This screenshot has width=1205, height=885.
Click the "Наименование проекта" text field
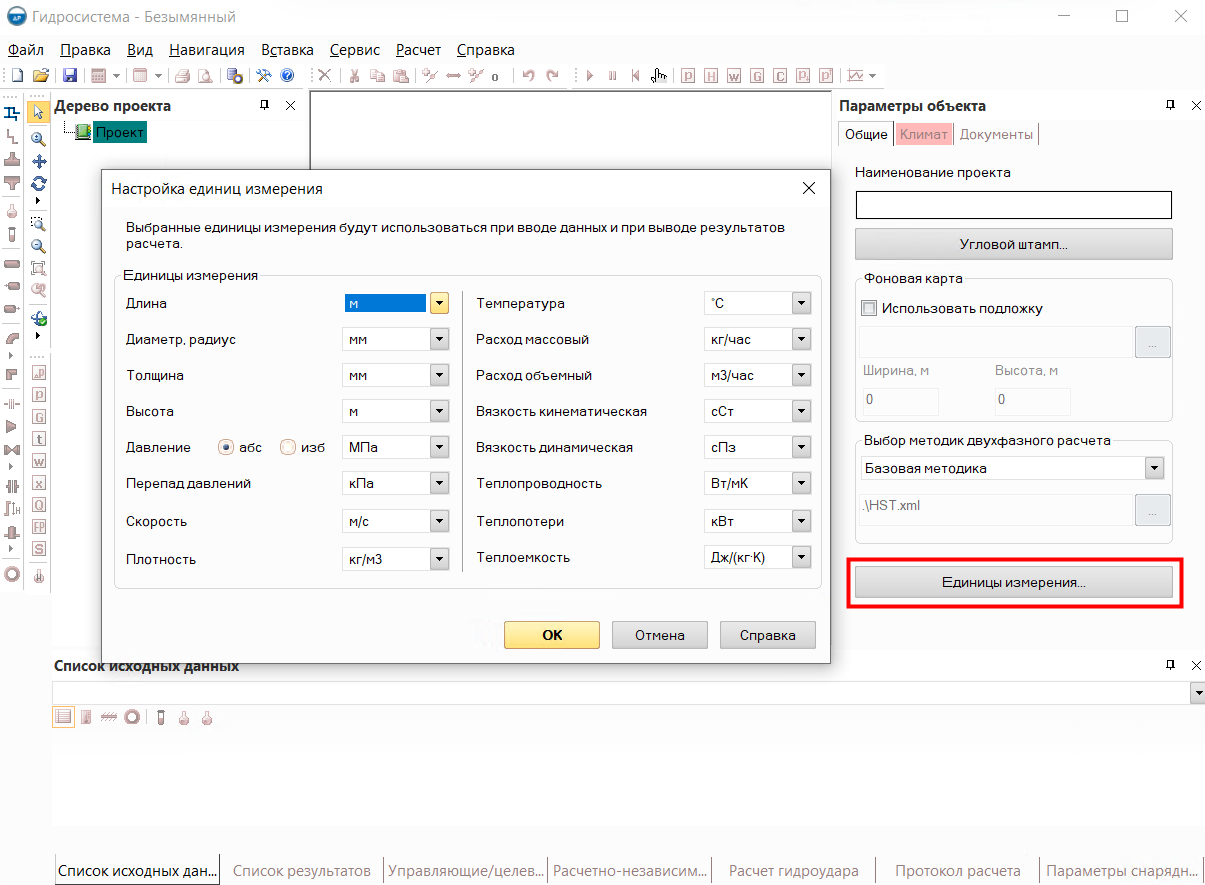click(1013, 205)
